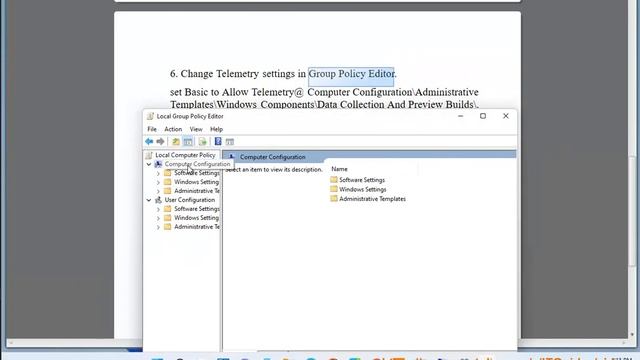Viewport: 640px width, 360px height.
Task: Go back with the blue Back arrow
Action: pos(149,142)
